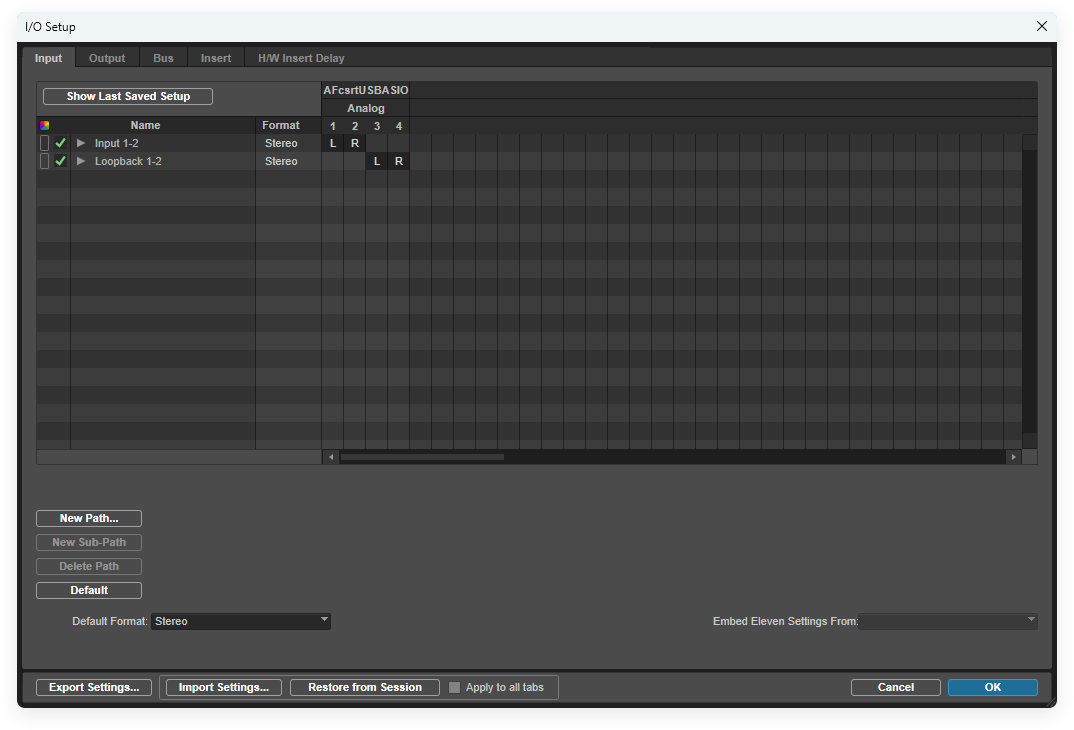This screenshot has height=730, width=1074.
Task: Toggle active checkmark for Loopback 1-2
Action: (60, 161)
